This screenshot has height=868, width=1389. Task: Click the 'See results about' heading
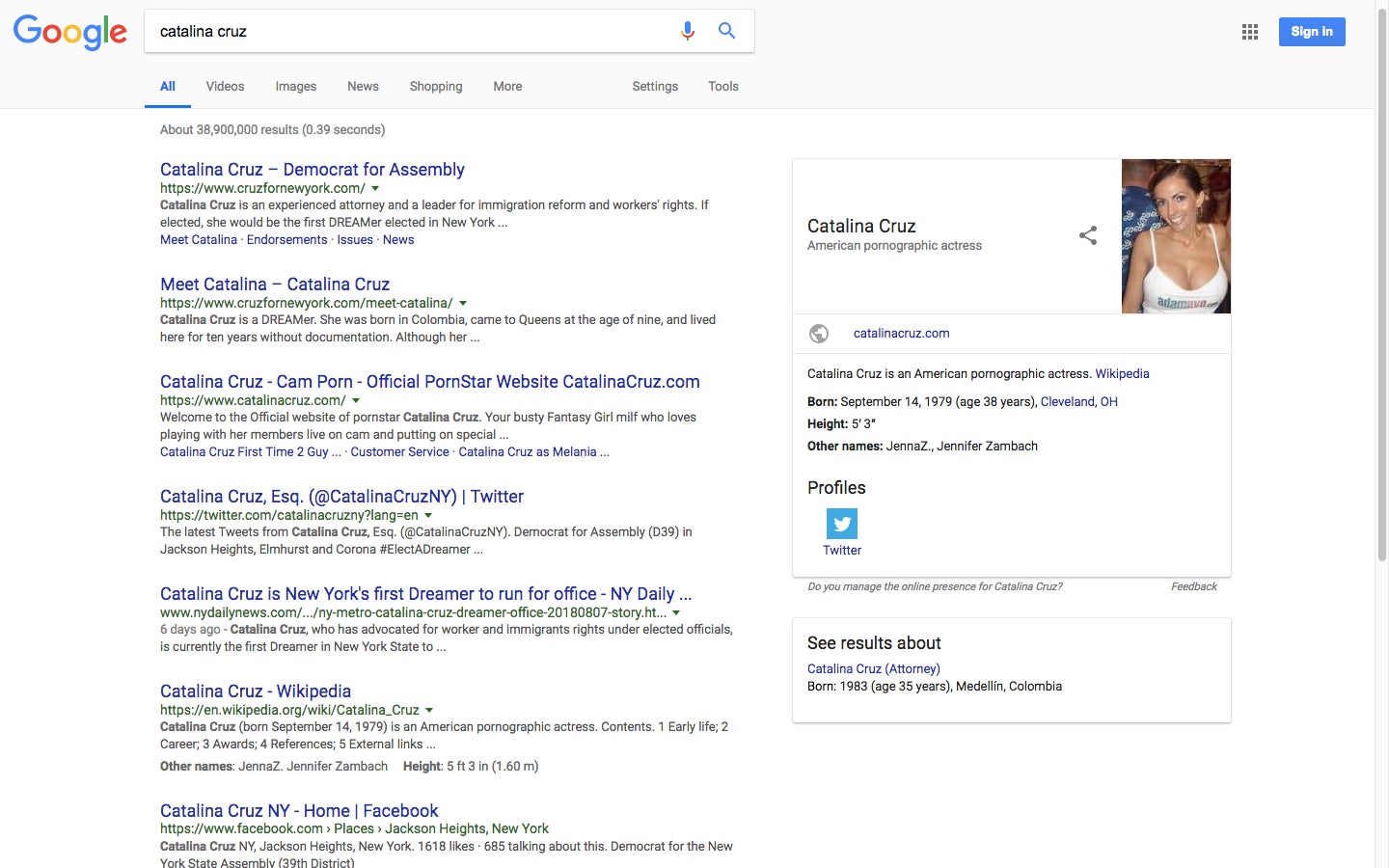click(x=874, y=643)
